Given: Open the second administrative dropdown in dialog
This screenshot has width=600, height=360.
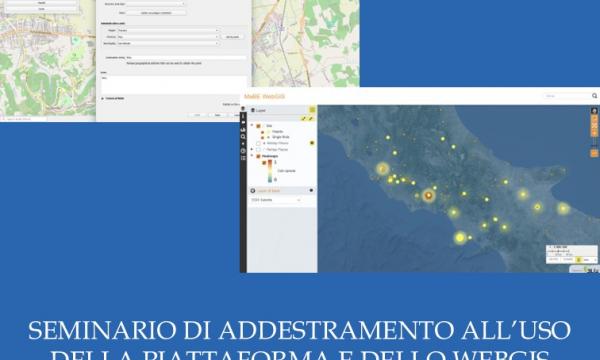Looking at the screenshot, I should (168, 37).
